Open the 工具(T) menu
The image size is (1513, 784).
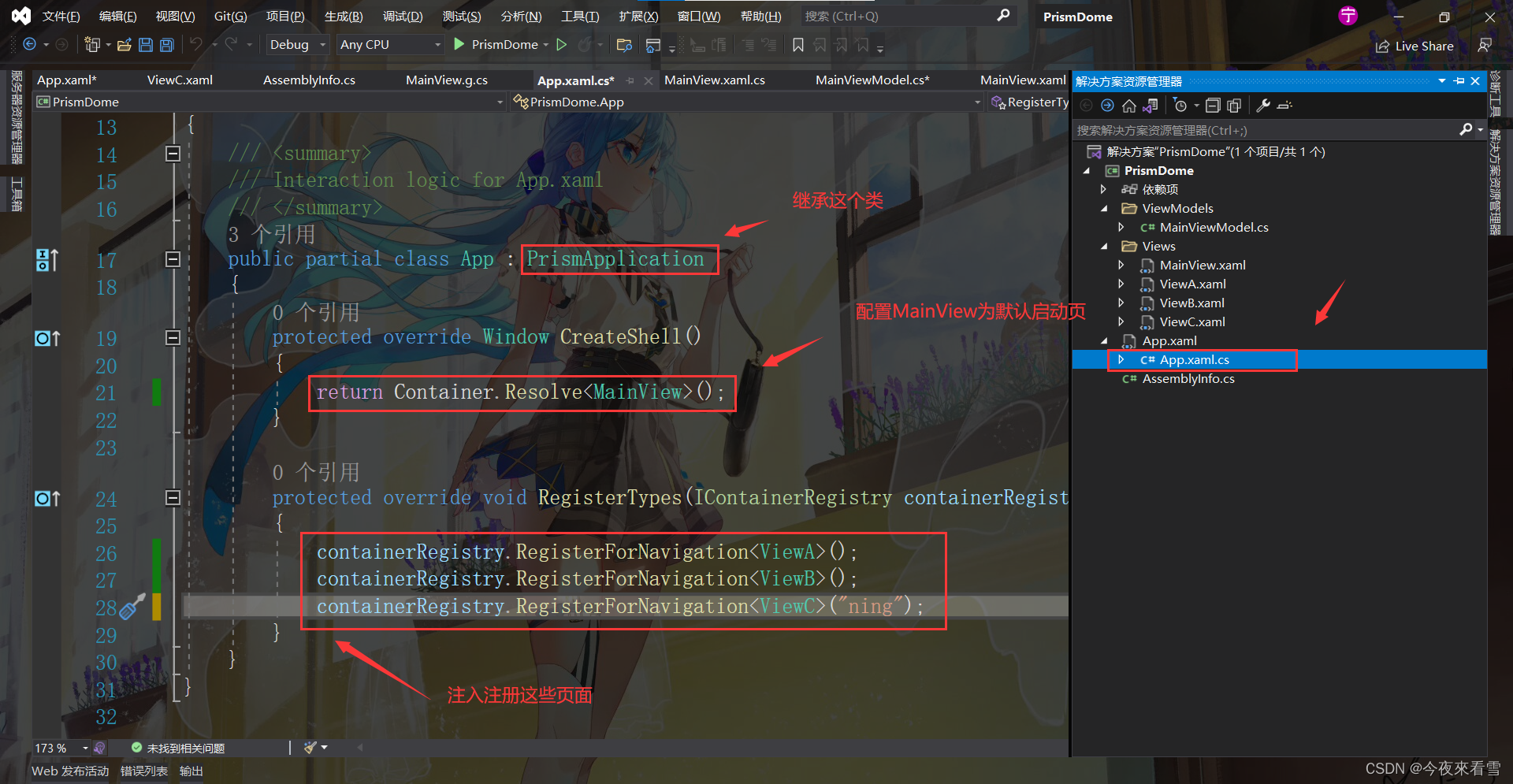[580, 16]
